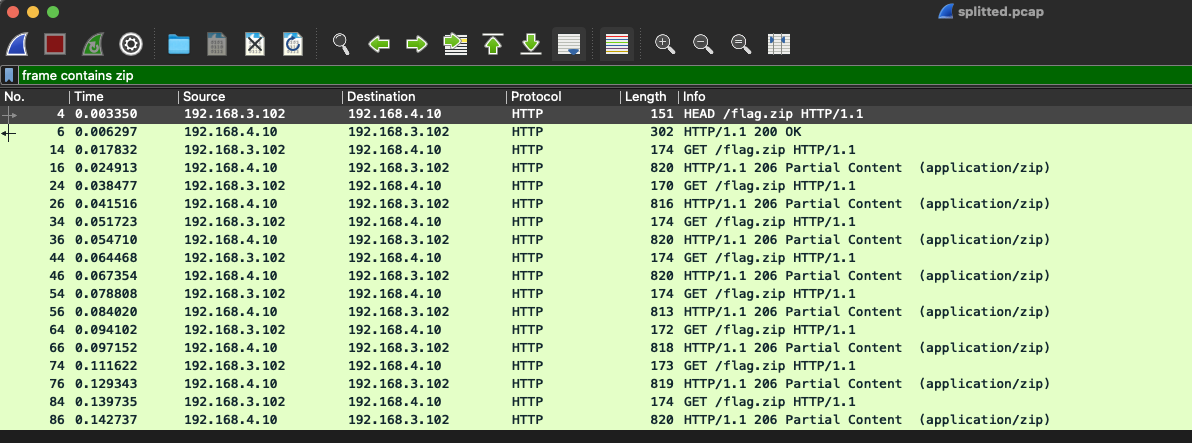Toggle packet list colorization
Screen dimensions: 1192x443
coord(617,44)
